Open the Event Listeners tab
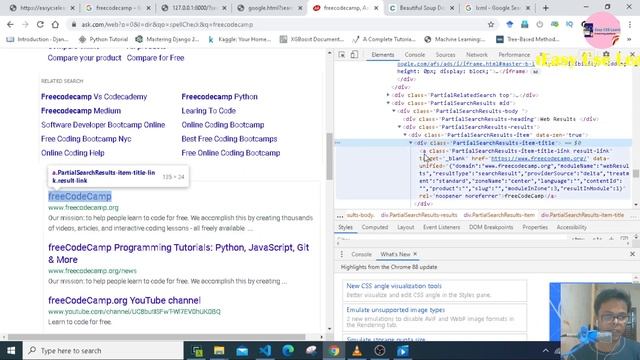This screenshot has width=640, height=360. tap(441, 227)
